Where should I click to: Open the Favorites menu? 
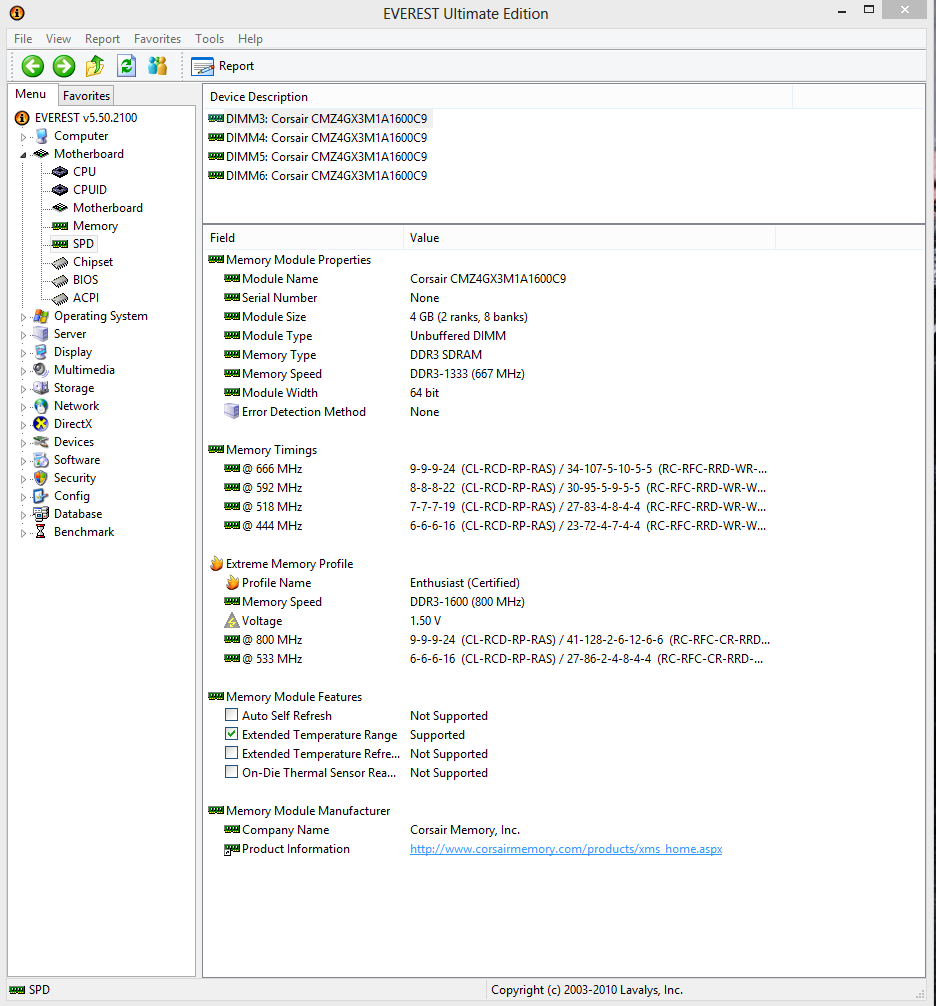(x=157, y=39)
